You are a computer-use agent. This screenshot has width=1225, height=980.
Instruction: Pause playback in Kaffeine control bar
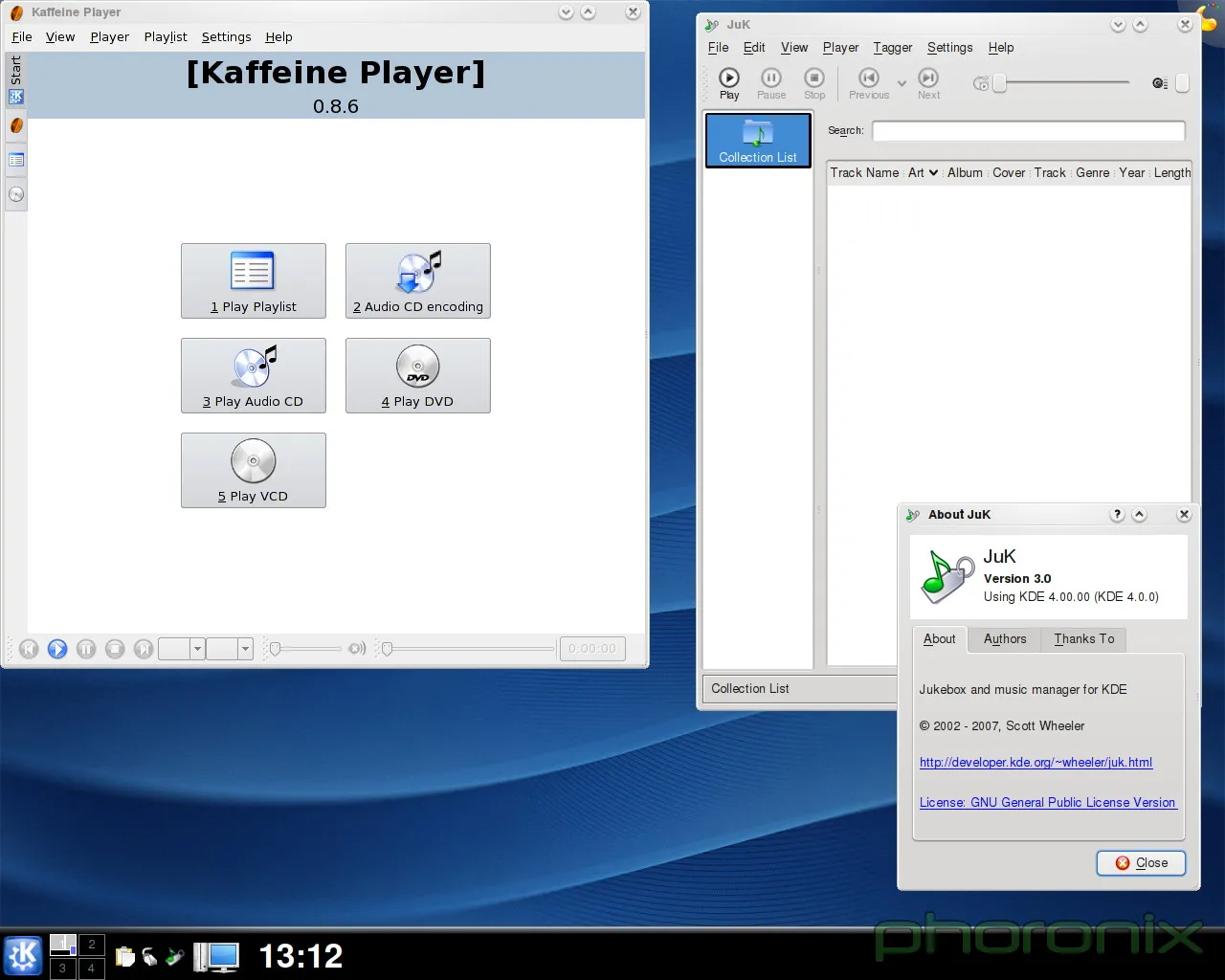[x=86, y=649]
